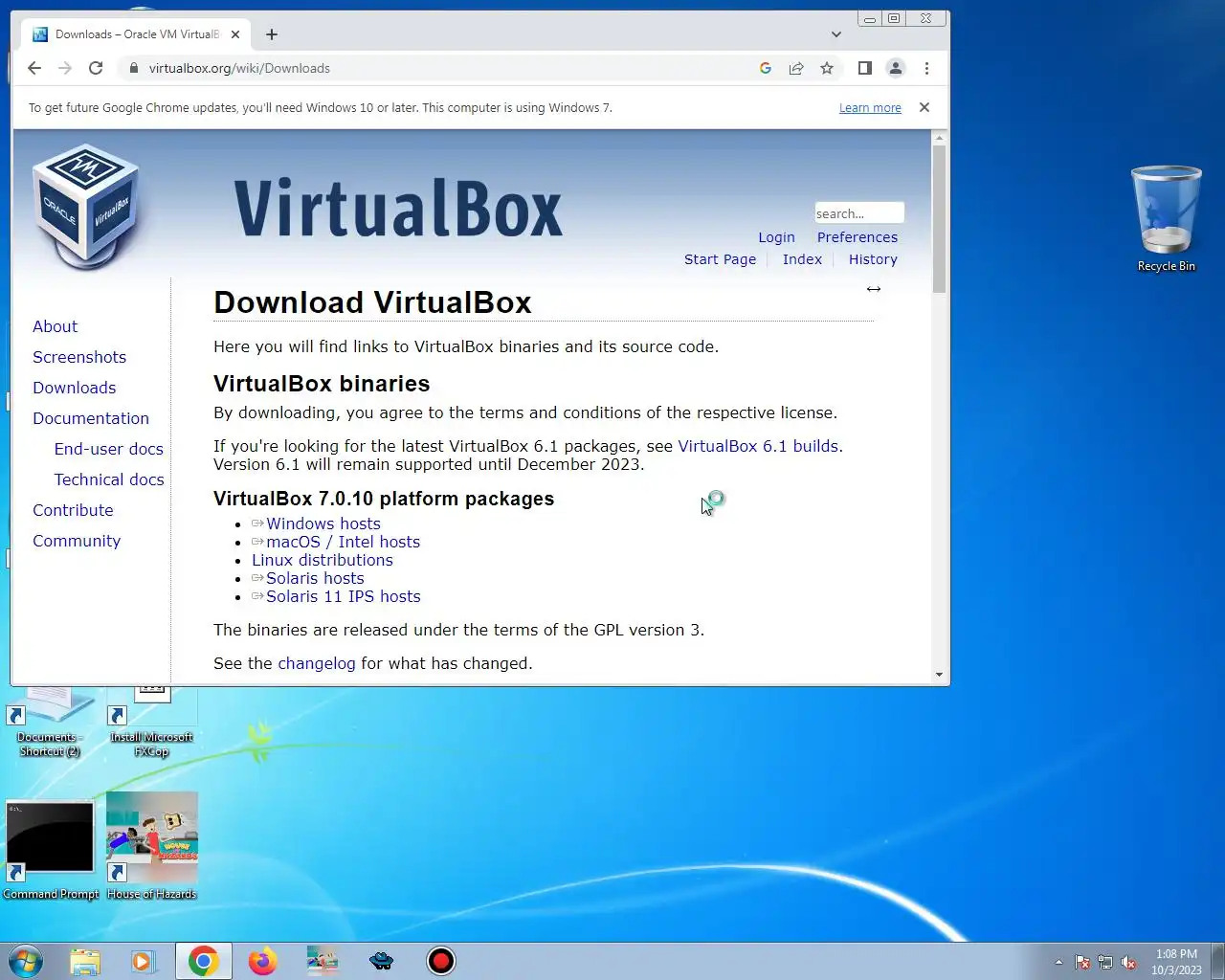Click the page scrollbar down arrow
This screenshot has height=980, width=1225.
point(940,675)
